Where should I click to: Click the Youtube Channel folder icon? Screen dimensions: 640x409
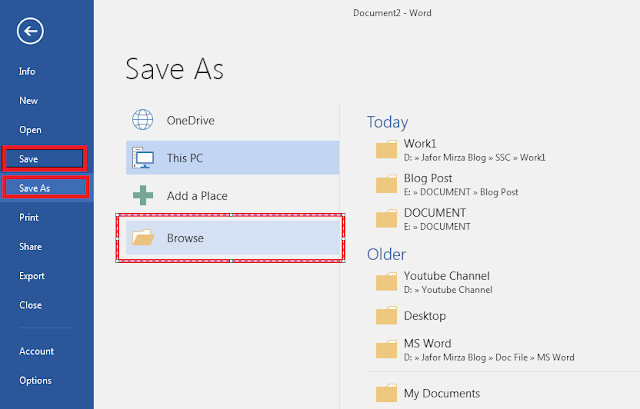386,282
